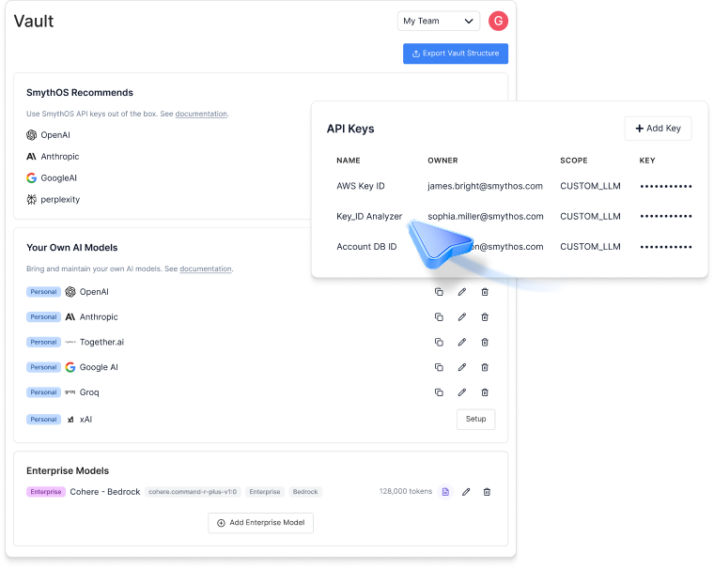The height and width of the screenshot is (568, 714).
Task: Click CUSTOM_LLM scope of AWS Key ID
Action: click(x=590, y=186)
